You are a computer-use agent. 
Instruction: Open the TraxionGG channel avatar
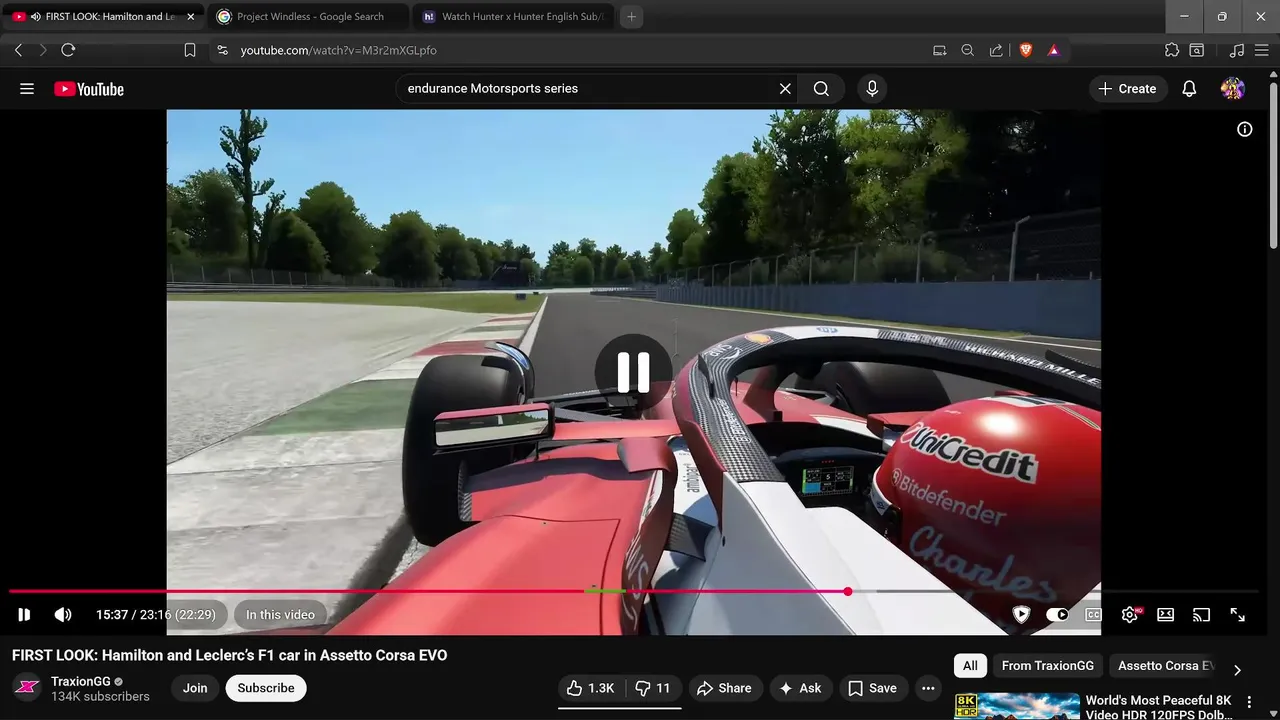point(27,688)
